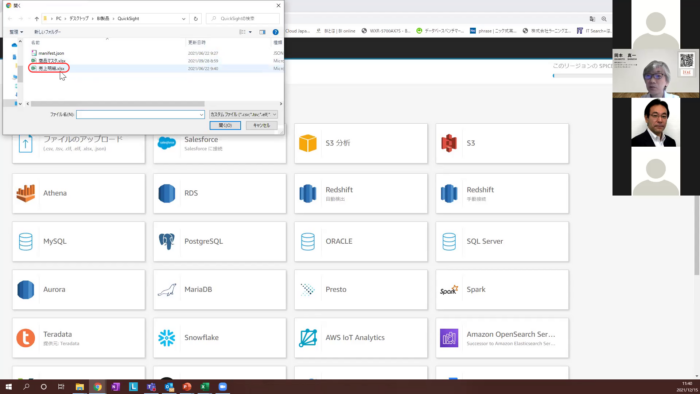Pick the Redshift manual connect icon
The height and width of the screenshot is (394, 700).
point(449,193)
